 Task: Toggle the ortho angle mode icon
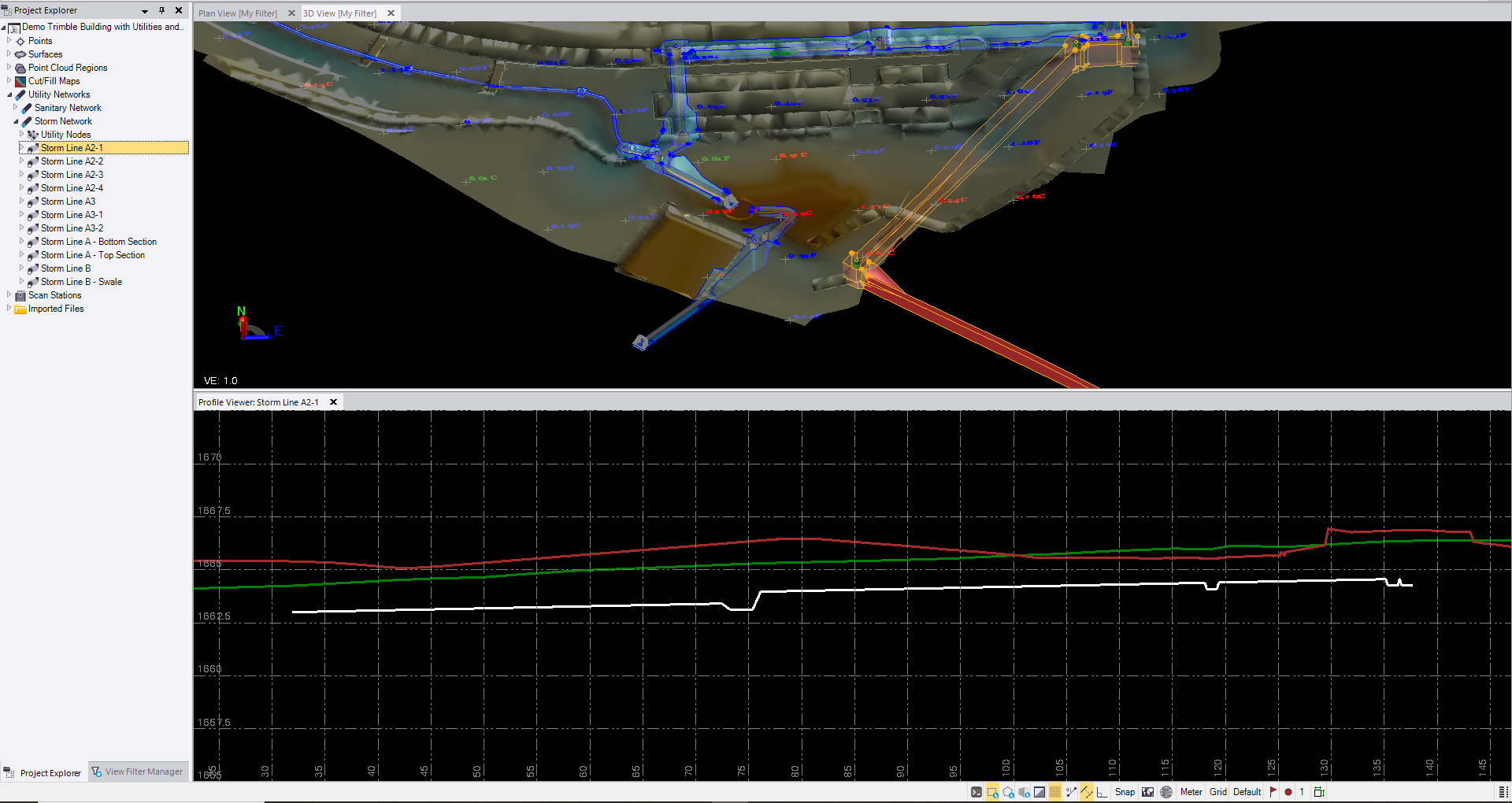[1102, 792]
